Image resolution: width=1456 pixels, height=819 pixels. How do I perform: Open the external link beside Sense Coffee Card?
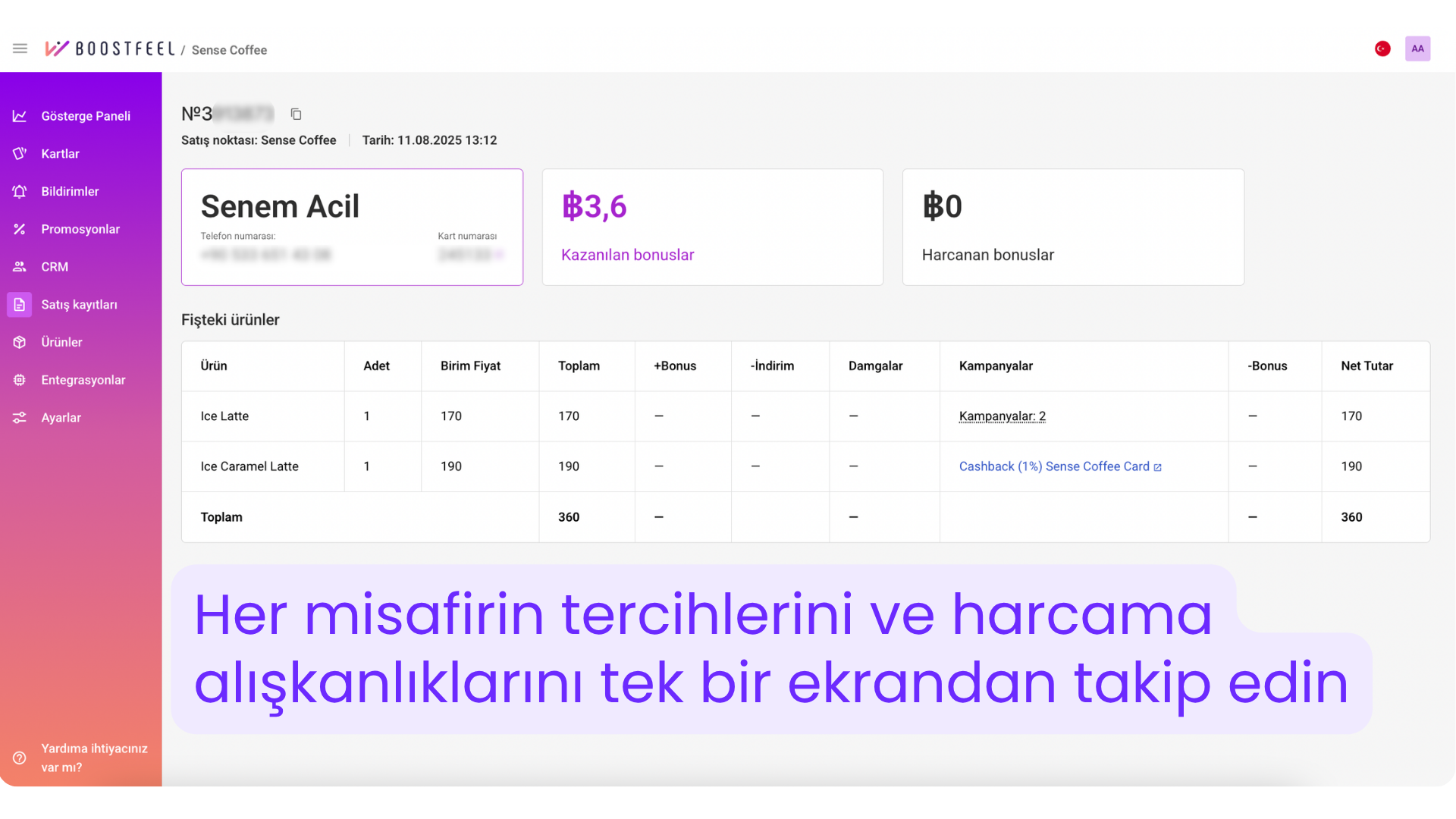[1157, 466]
